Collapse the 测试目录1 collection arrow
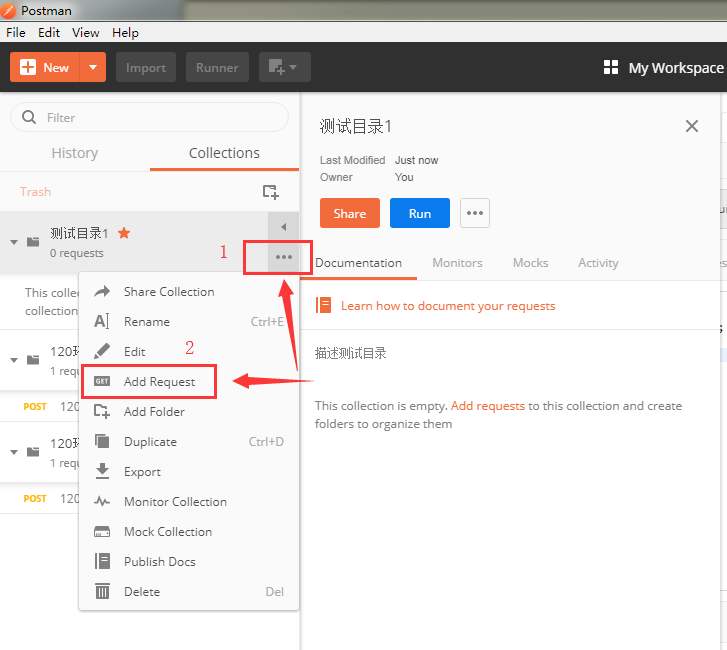 [14, 242]
